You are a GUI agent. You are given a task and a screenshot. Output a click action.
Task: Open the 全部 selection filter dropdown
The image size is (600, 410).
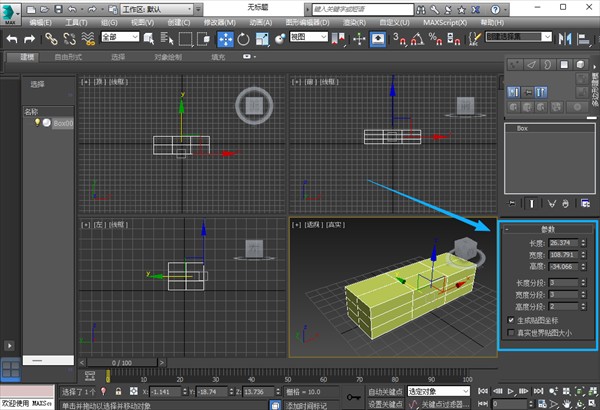[118, 39]
